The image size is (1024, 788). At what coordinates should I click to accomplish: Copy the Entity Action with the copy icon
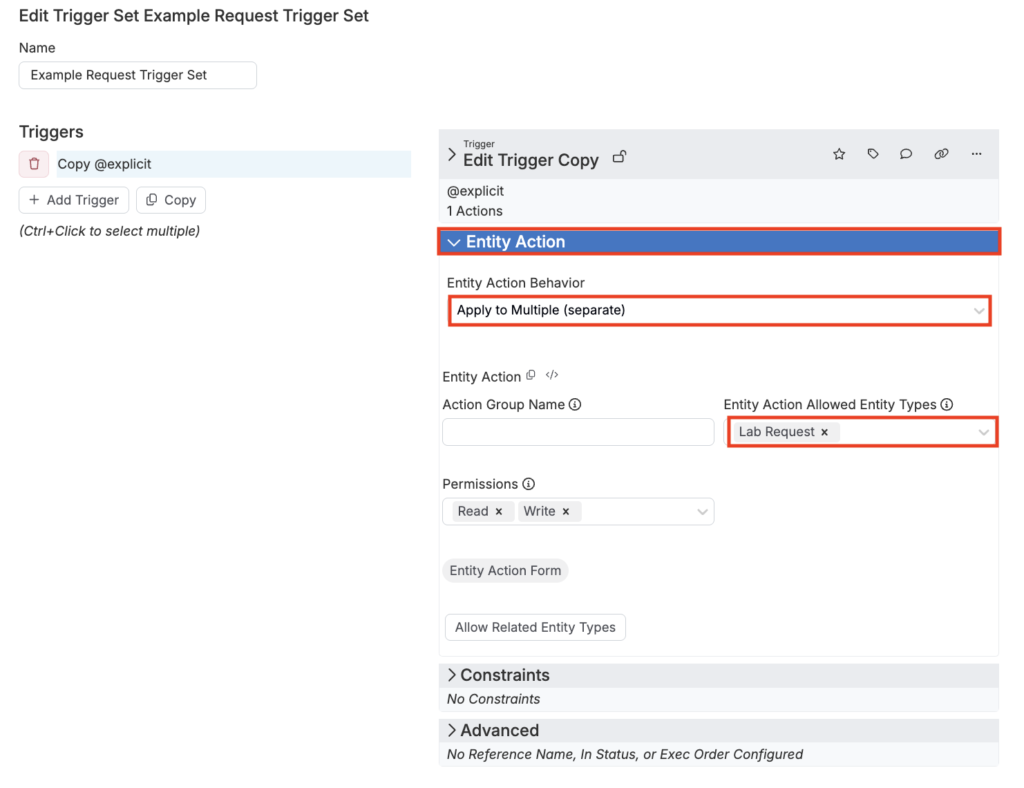(531, 375)
